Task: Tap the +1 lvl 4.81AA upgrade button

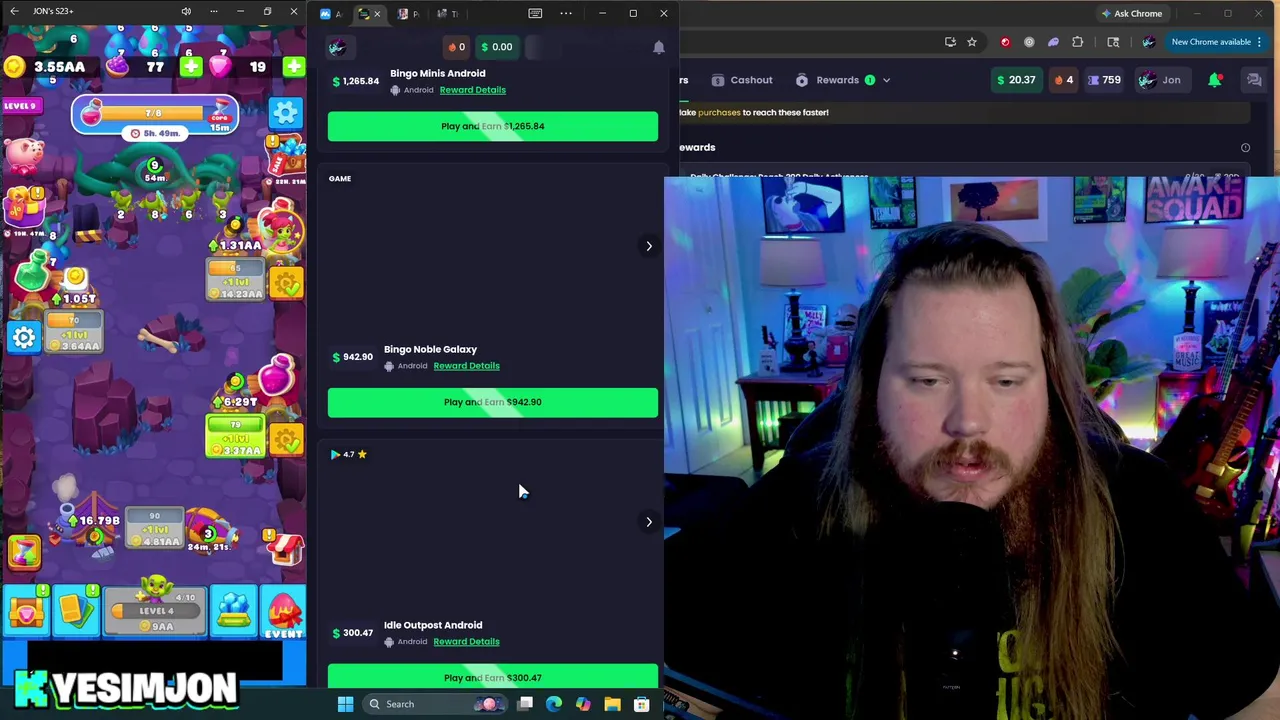Action: [x=155, y=528]
